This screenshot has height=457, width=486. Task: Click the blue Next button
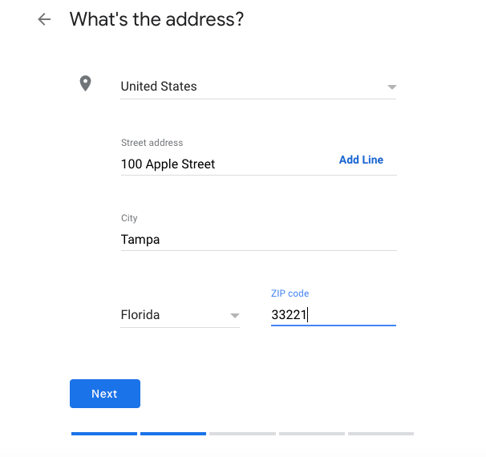pos(105,393)
